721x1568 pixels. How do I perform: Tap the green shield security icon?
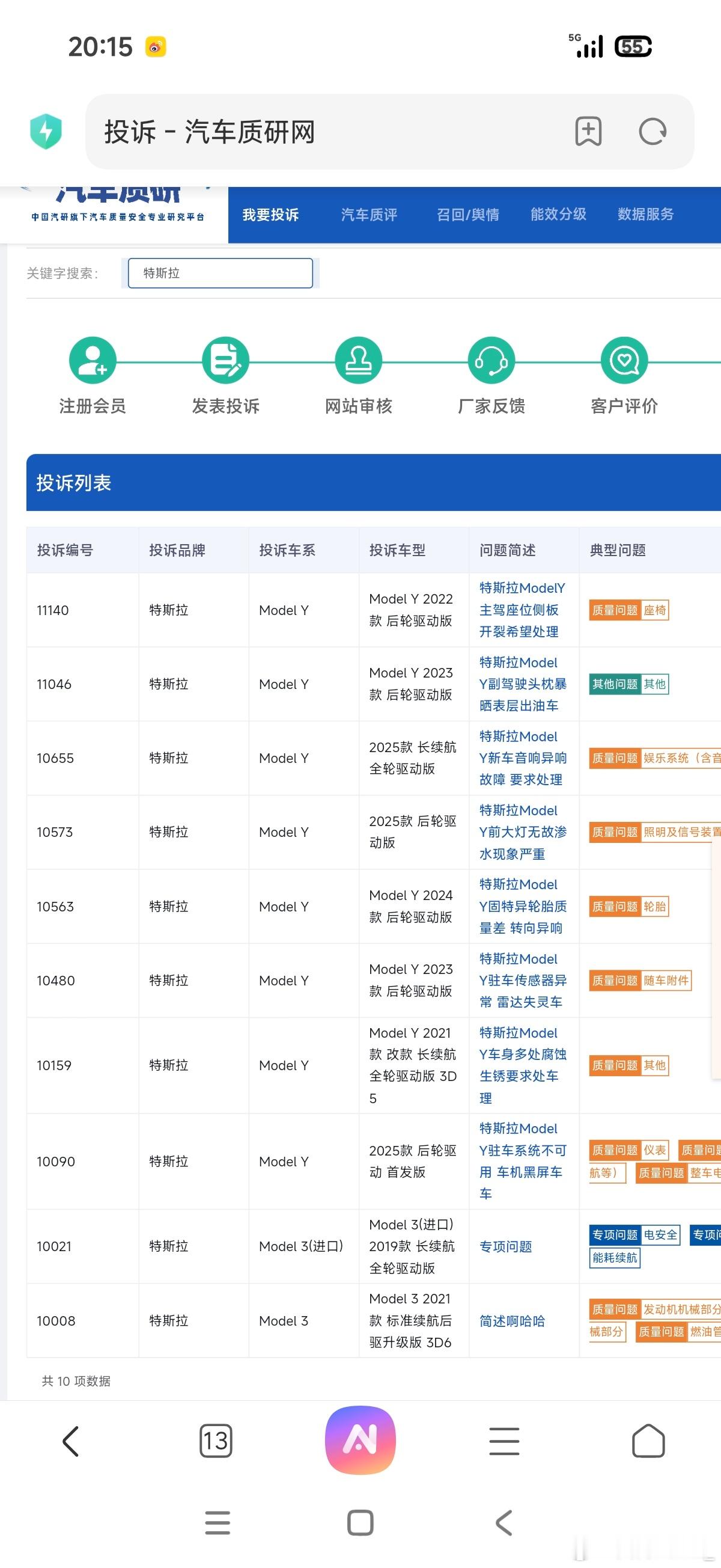coord(46,132)
